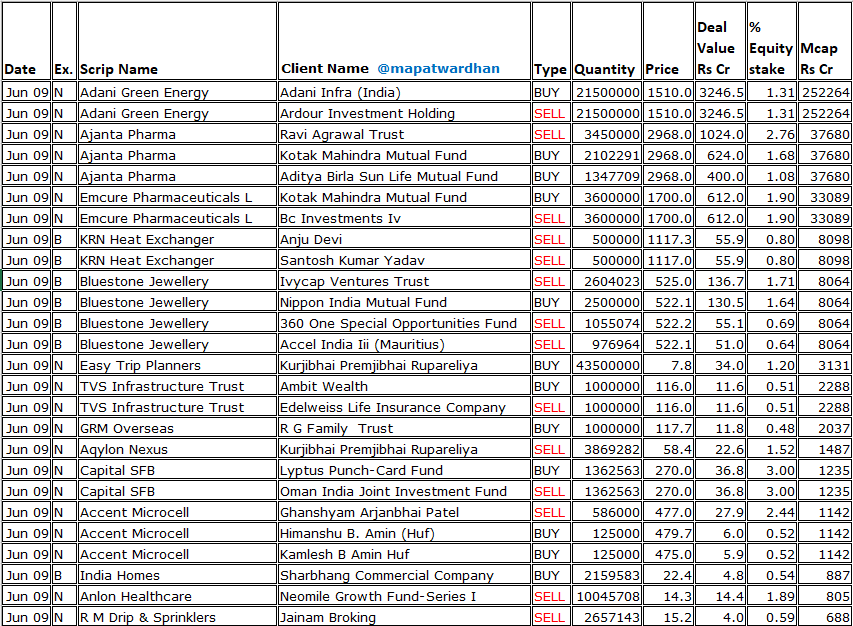The image size is (853, 626).
Task: Select the Ambit Wealth client cell
Action: (404, 386)
